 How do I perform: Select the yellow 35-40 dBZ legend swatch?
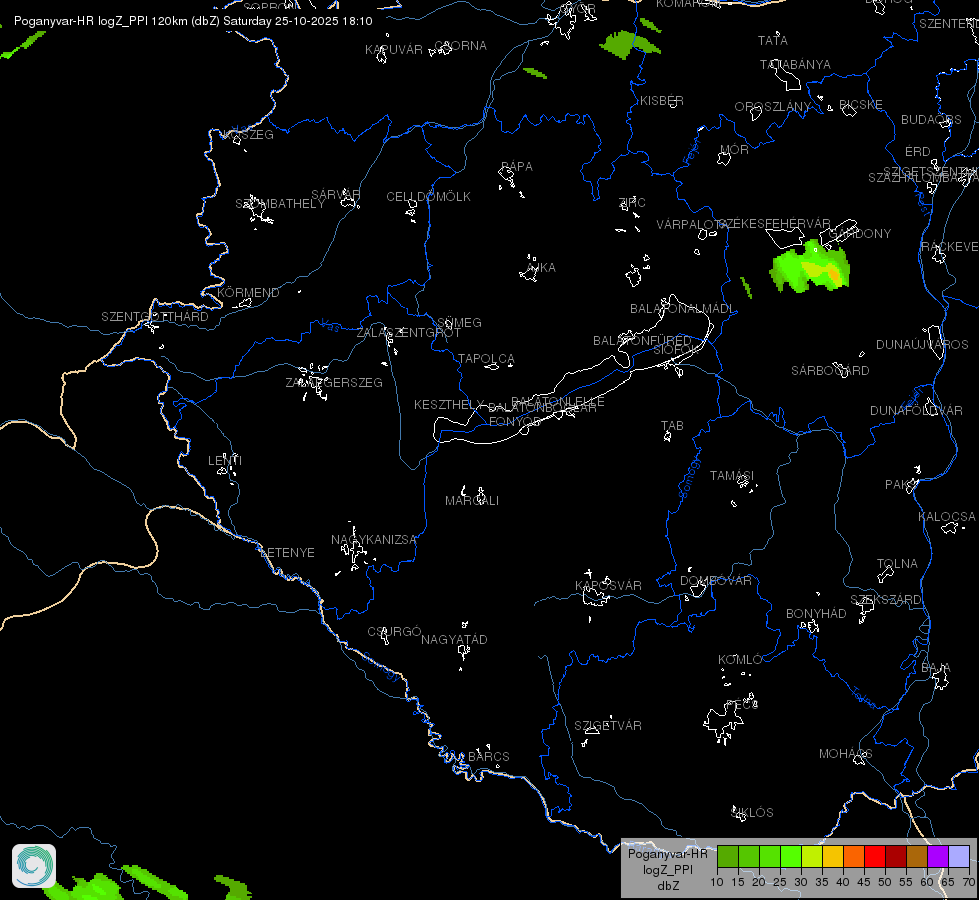point(833,856)
